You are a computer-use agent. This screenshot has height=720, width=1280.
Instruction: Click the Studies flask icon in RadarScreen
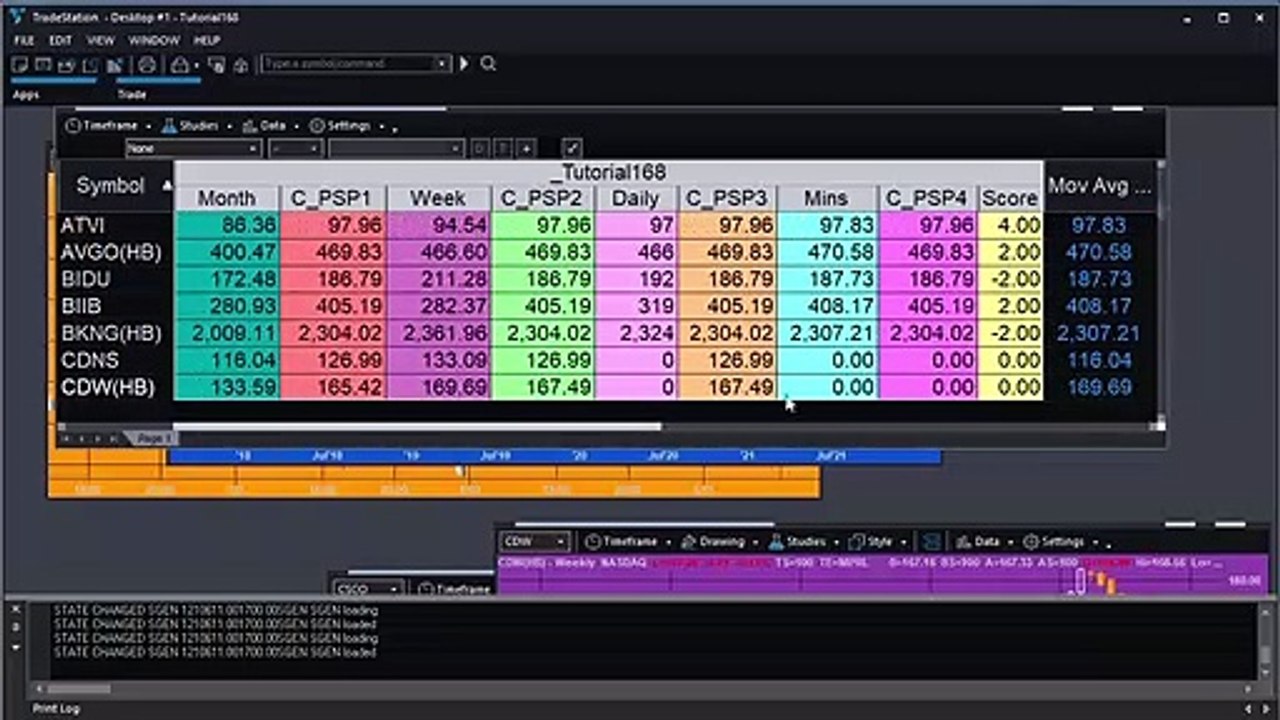pos(169,126)
